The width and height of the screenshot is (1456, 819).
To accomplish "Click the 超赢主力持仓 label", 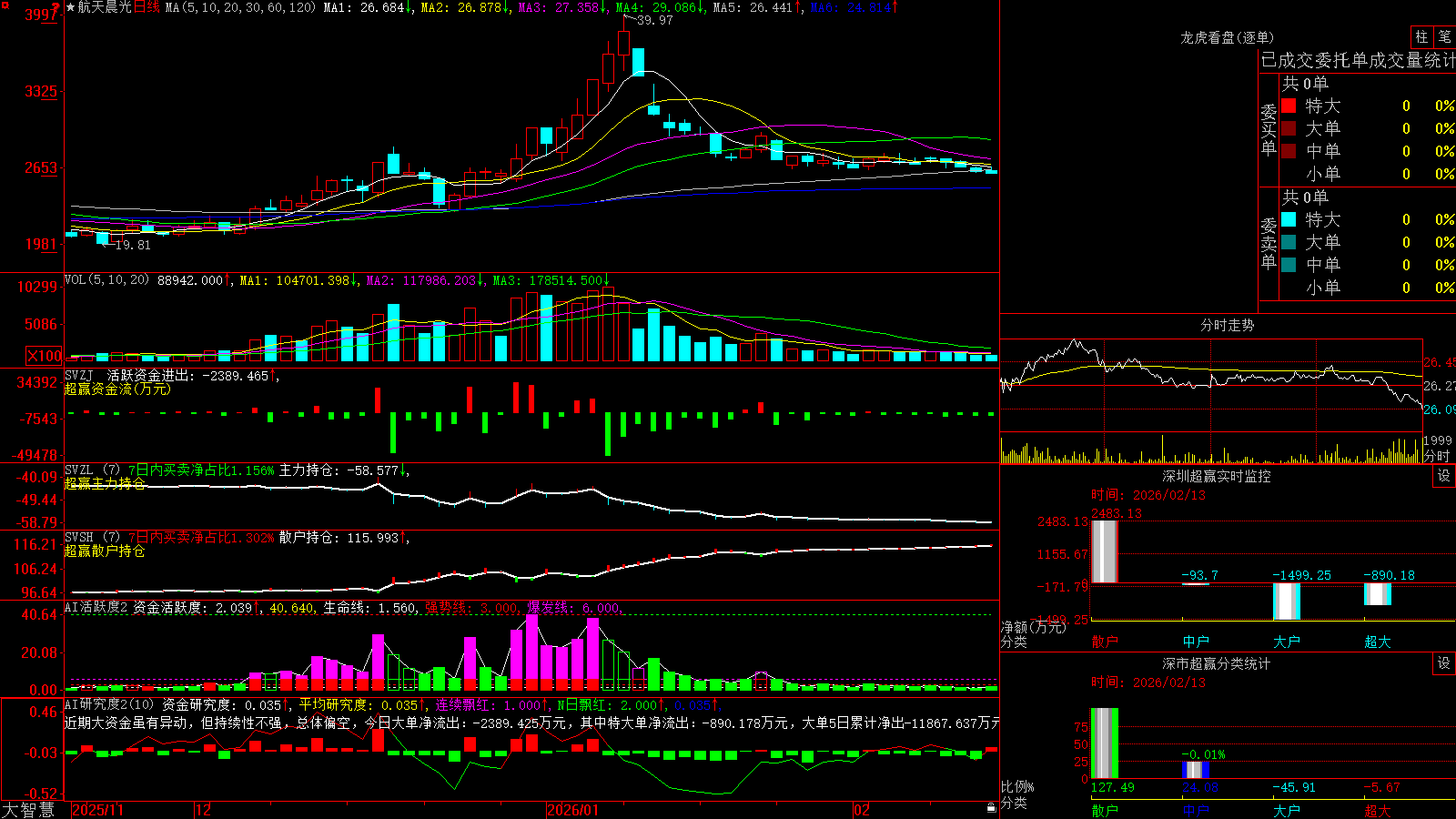I will point(105,483).
